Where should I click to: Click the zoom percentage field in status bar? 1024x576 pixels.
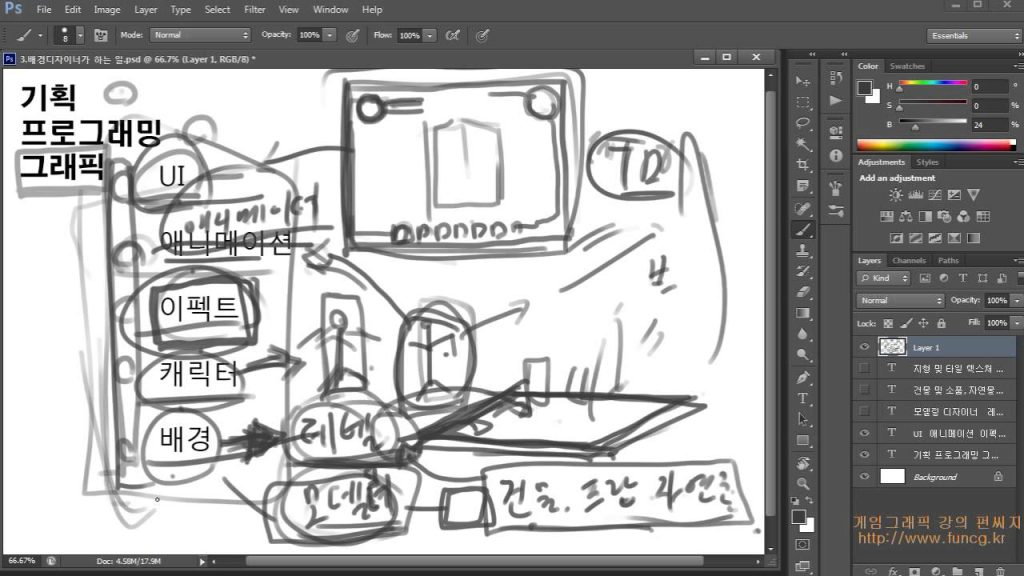[x=22, y=560]
